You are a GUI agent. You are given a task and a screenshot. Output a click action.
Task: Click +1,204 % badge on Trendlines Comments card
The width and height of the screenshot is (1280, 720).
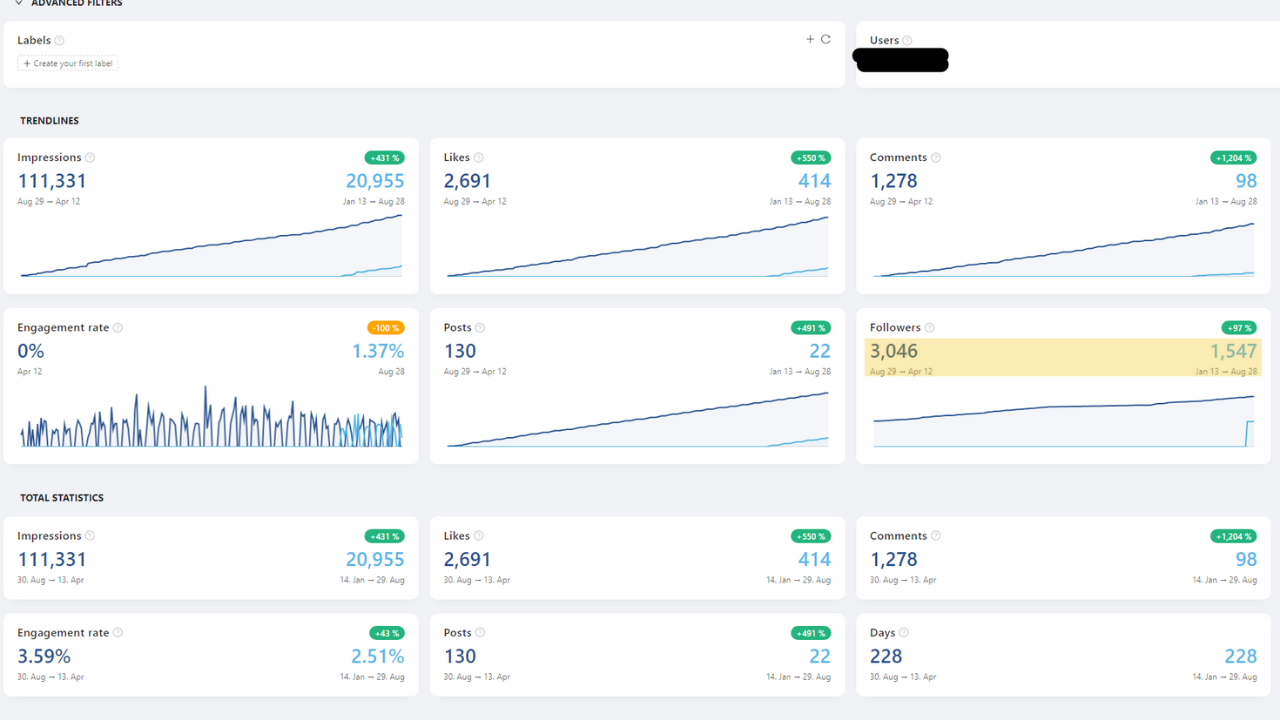click(x=1234, y=158)
